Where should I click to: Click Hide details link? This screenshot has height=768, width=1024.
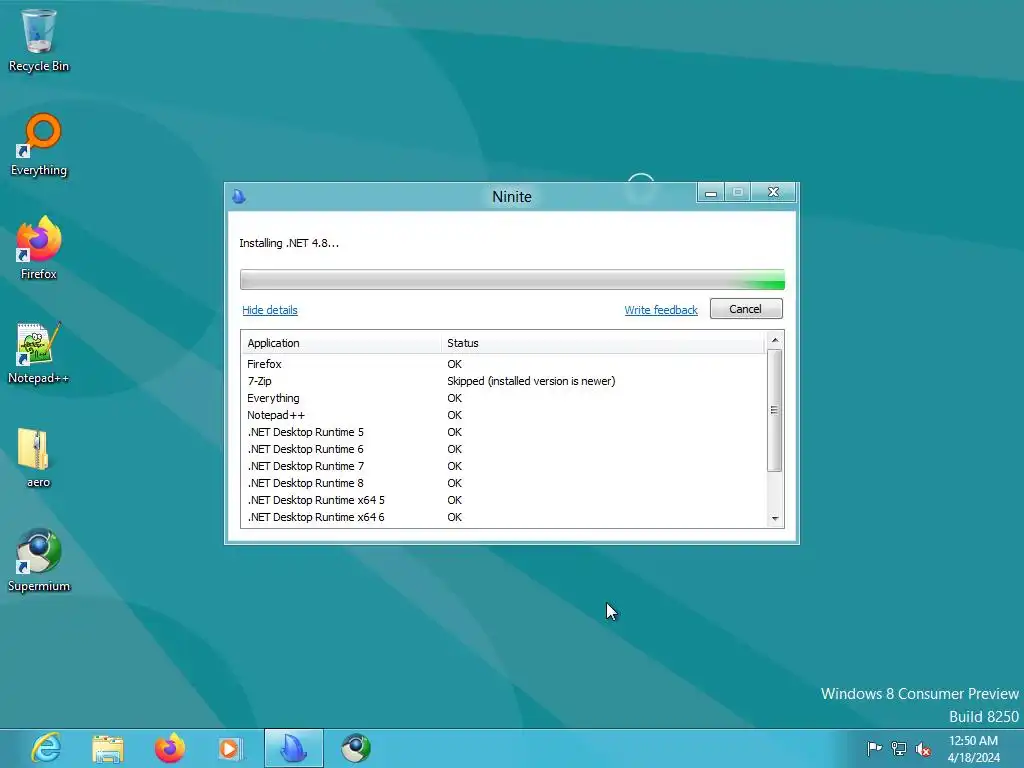pyautogui.click(x=270, y=310)
